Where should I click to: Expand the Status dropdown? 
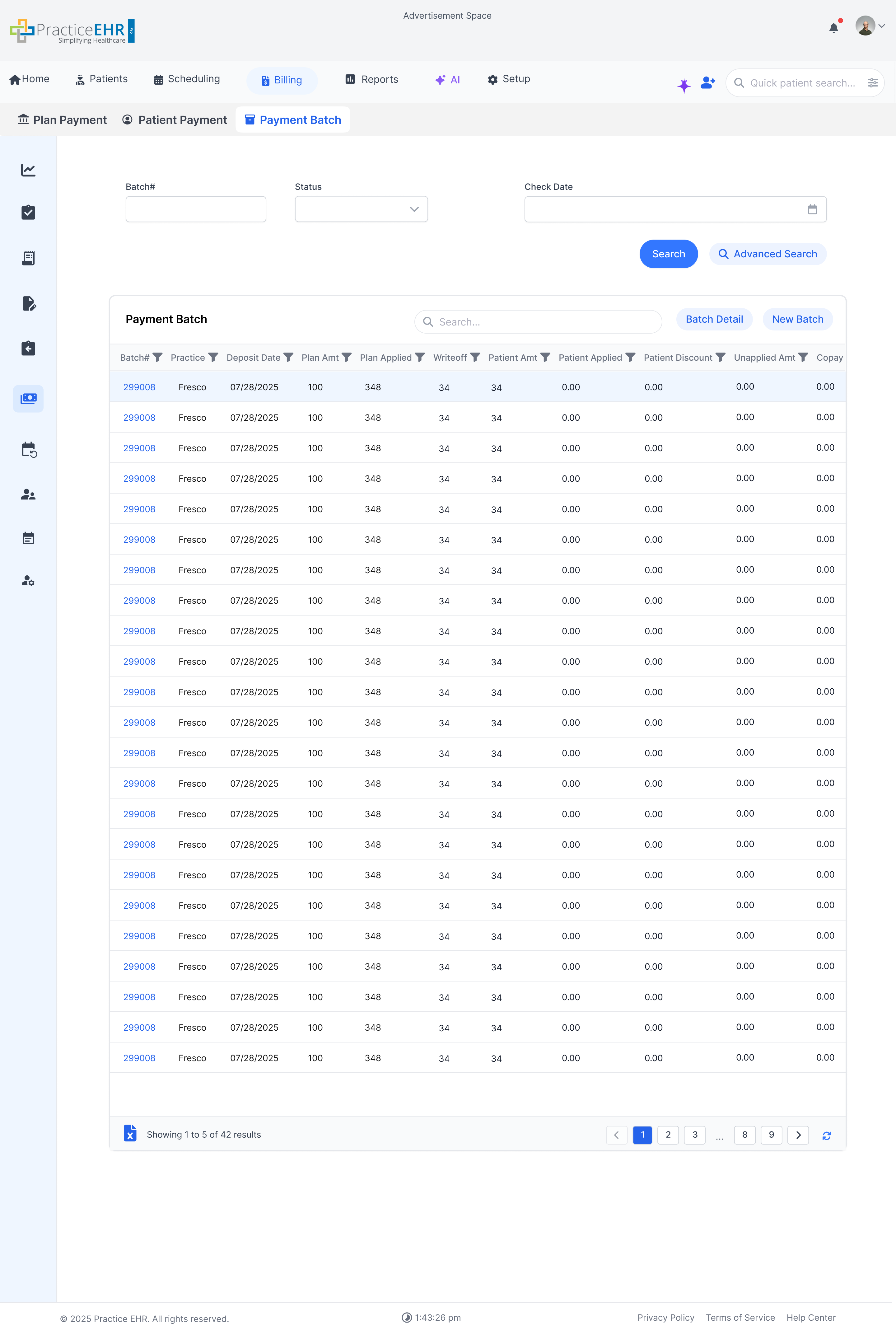(x=361, y=209)
